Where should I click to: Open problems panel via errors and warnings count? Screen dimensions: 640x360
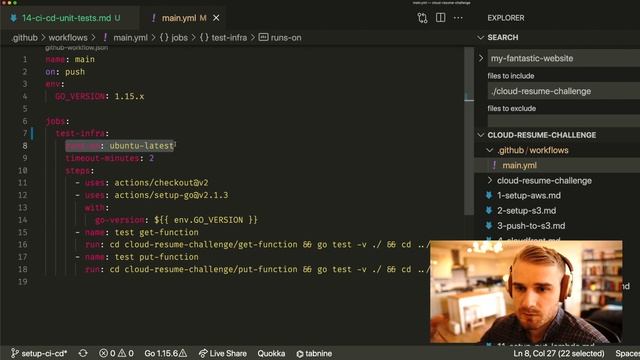[x=116, y=353]
